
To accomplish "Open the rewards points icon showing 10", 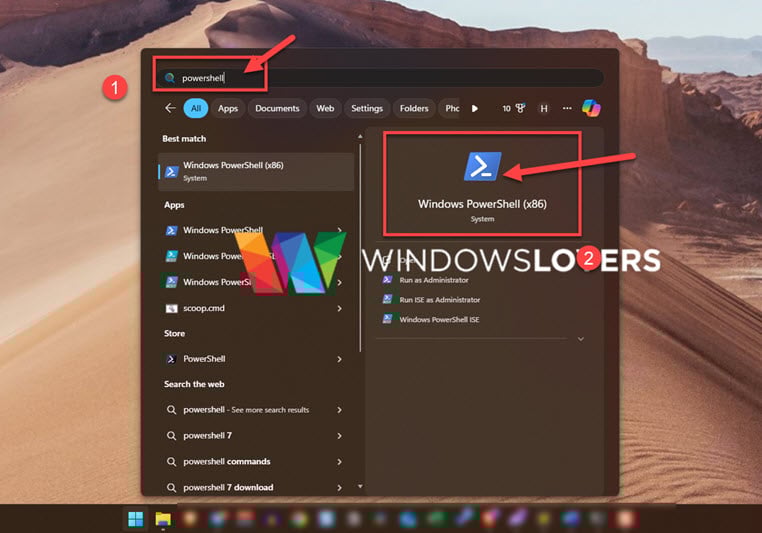I will 514,108.
